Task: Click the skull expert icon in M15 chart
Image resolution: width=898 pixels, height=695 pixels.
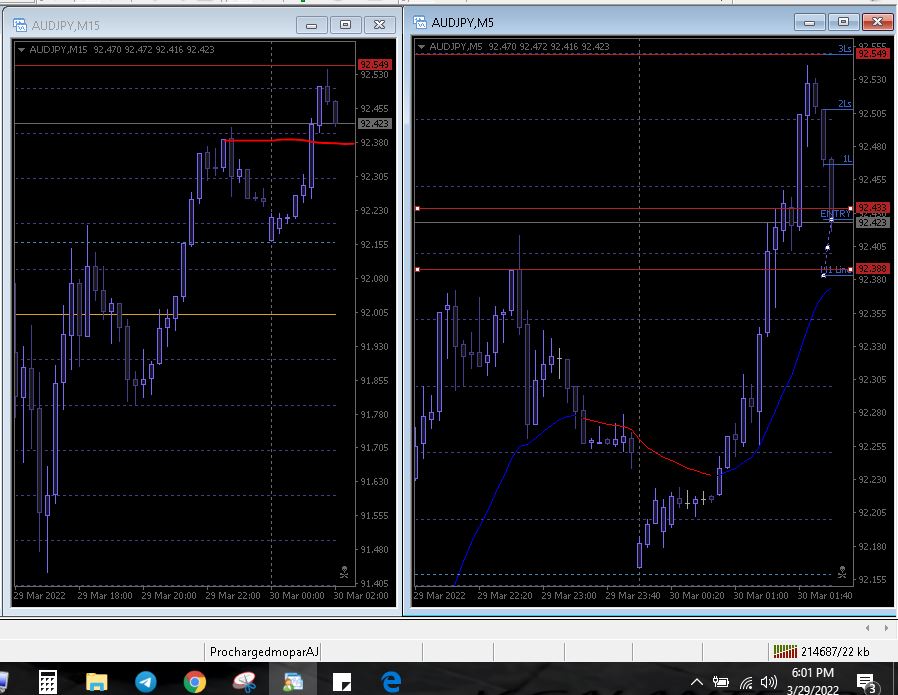Action: tap(344, 571)
